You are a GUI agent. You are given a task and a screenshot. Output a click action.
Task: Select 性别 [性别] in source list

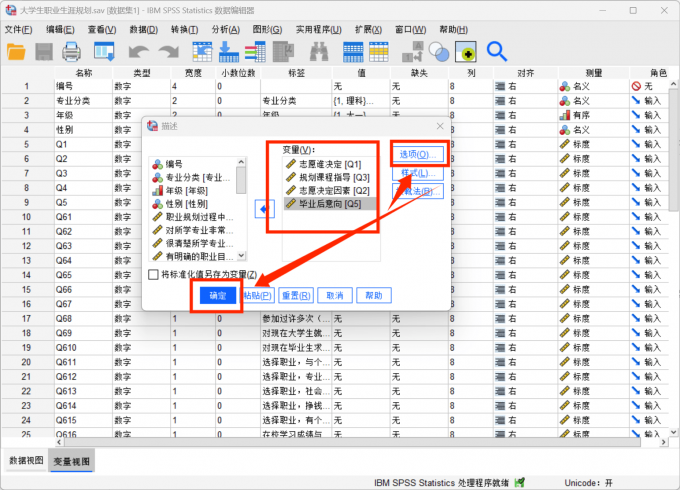[193, 203]
